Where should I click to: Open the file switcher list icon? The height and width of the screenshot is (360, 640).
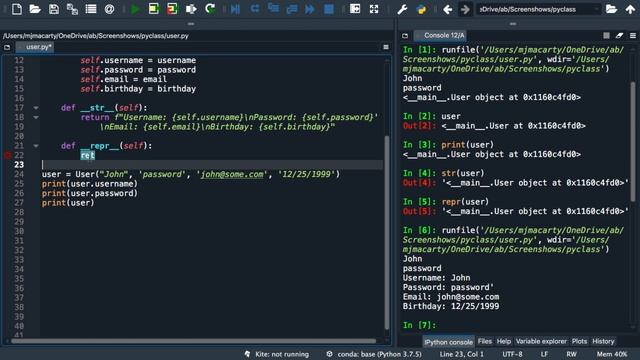click(x=91, y=9)
